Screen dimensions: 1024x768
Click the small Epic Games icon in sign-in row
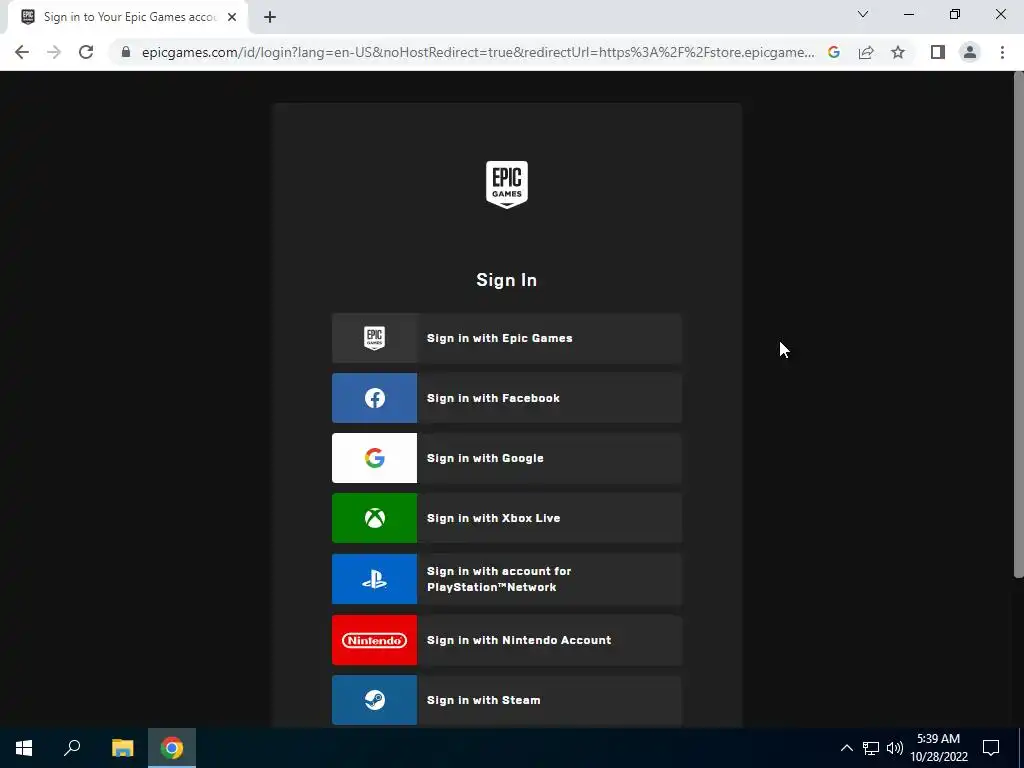374,338
